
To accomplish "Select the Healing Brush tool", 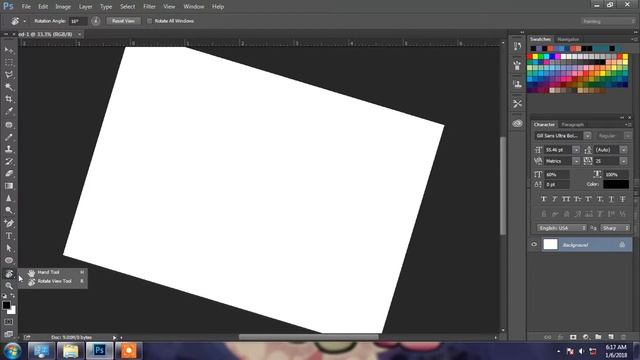I will pyautogui.click(x=9, y=125).
